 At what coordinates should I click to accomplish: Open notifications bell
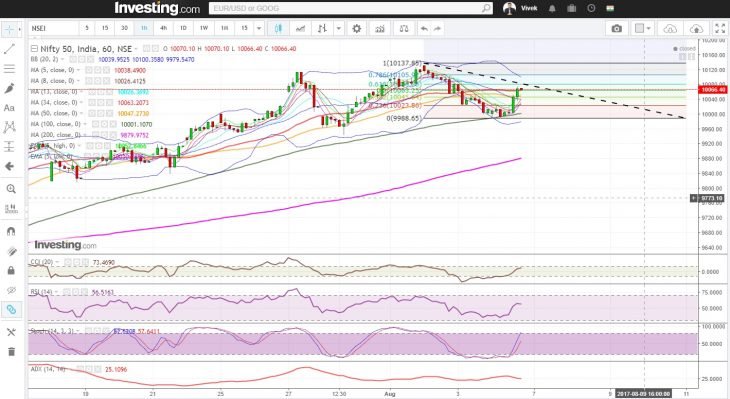click(552, 8)
